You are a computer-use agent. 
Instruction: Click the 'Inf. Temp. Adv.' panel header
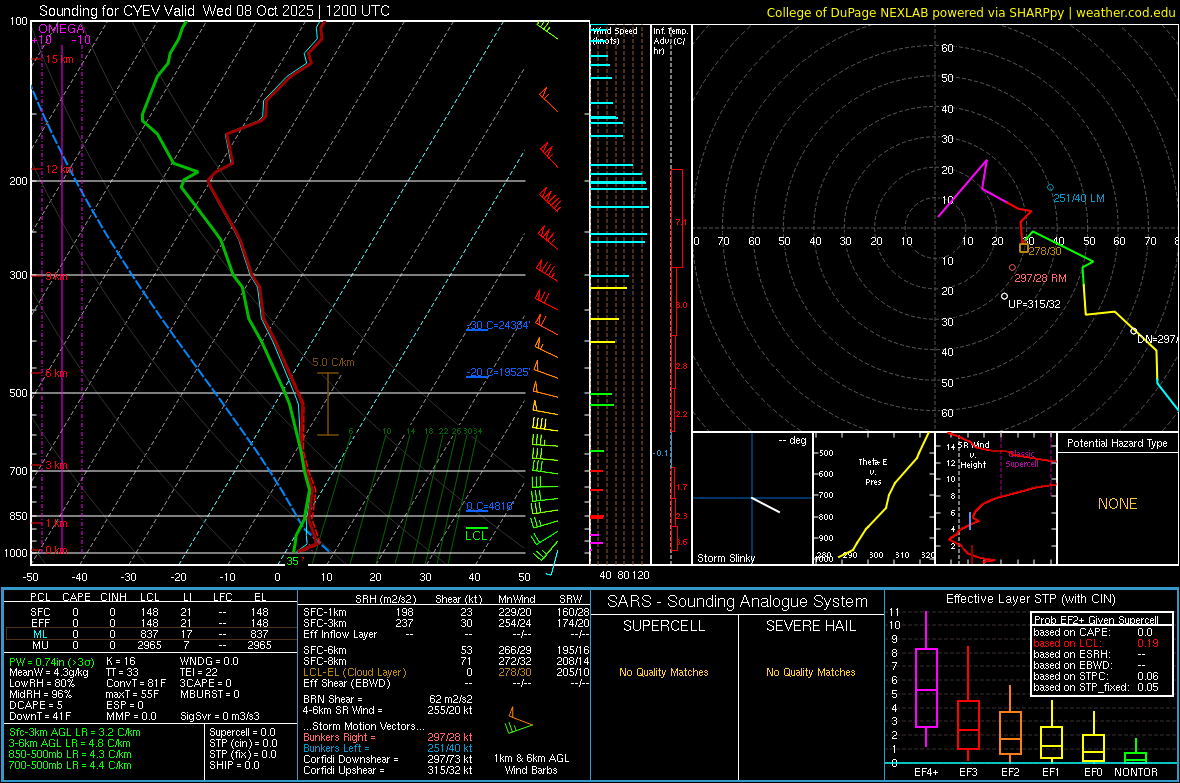pos(669,41)
